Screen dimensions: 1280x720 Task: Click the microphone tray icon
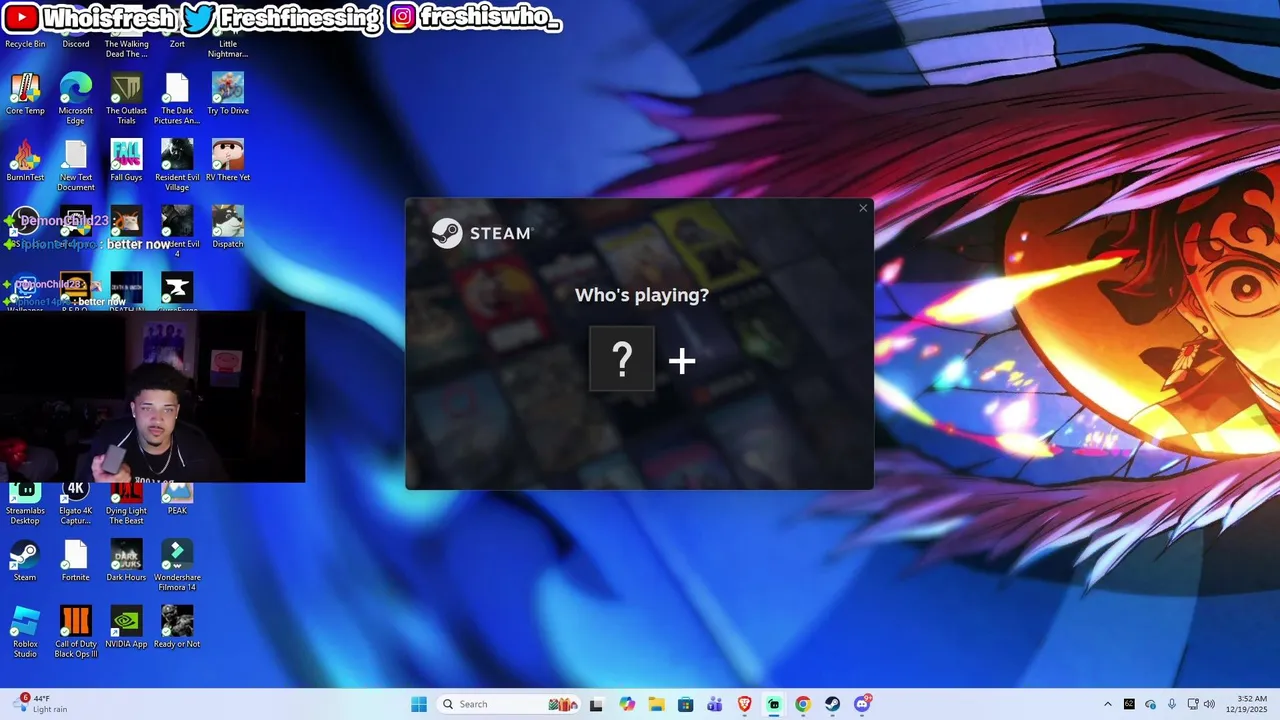pyautogui.click(x=1172, y=704)
